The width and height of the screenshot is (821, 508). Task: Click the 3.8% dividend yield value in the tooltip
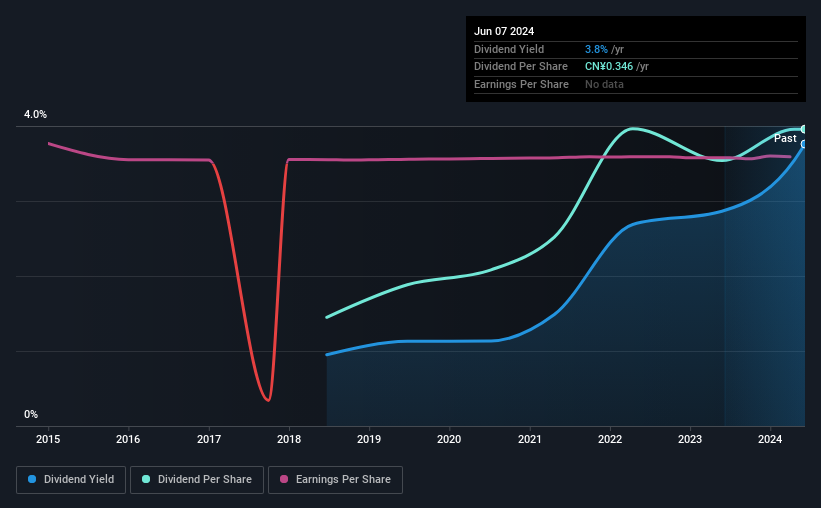(596, 49)
